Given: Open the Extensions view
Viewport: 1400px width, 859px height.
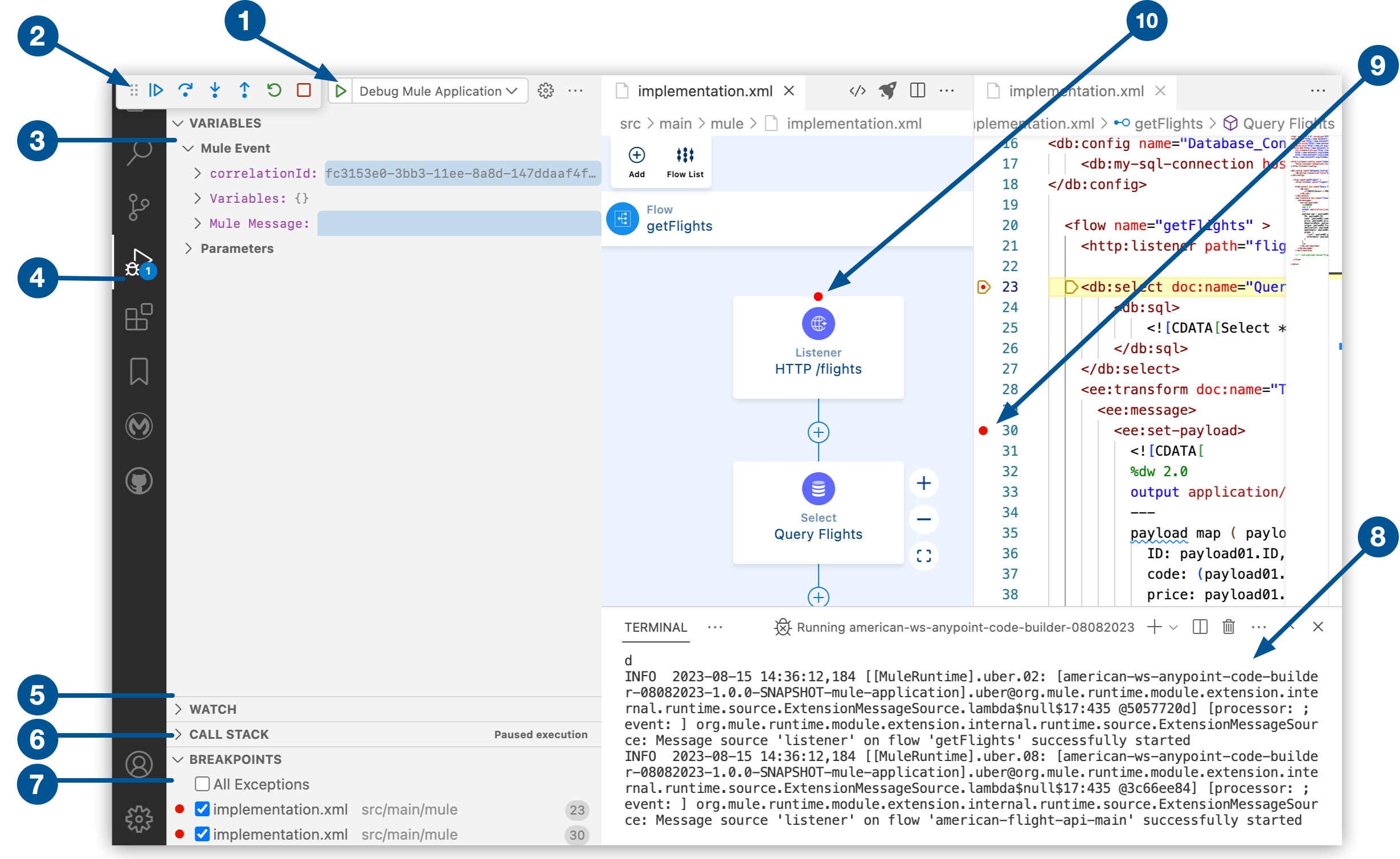Looking at the screenshot, I should [x=138, y=317].
